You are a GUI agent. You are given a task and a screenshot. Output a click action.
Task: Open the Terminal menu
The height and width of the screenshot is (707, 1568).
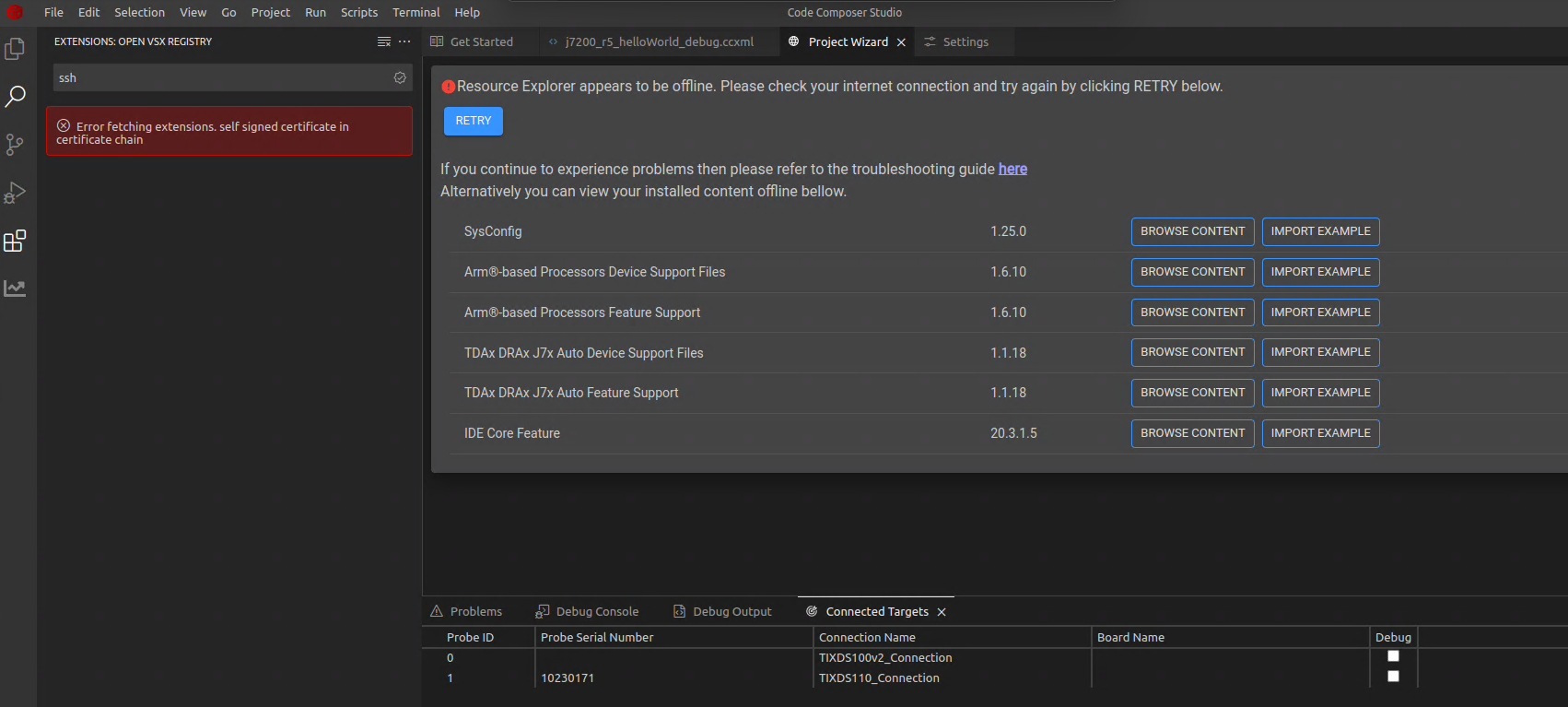[x=415, y=13]
